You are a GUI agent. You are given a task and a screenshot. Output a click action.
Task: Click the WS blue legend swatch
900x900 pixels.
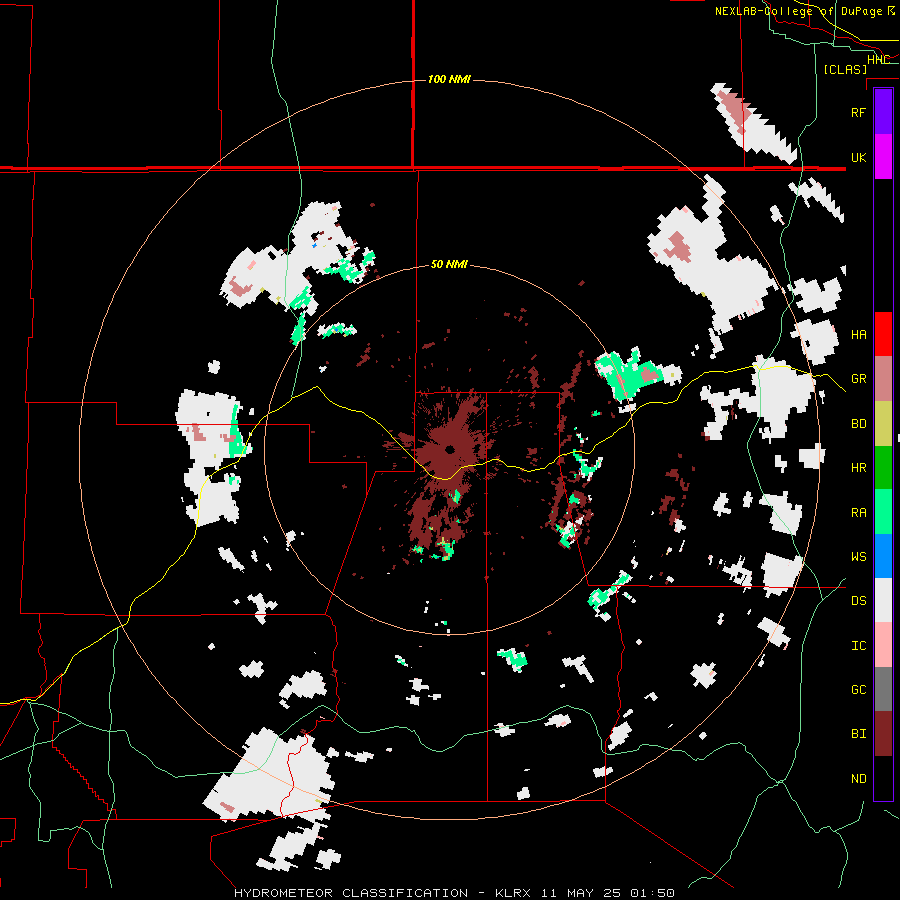(883, 556)
